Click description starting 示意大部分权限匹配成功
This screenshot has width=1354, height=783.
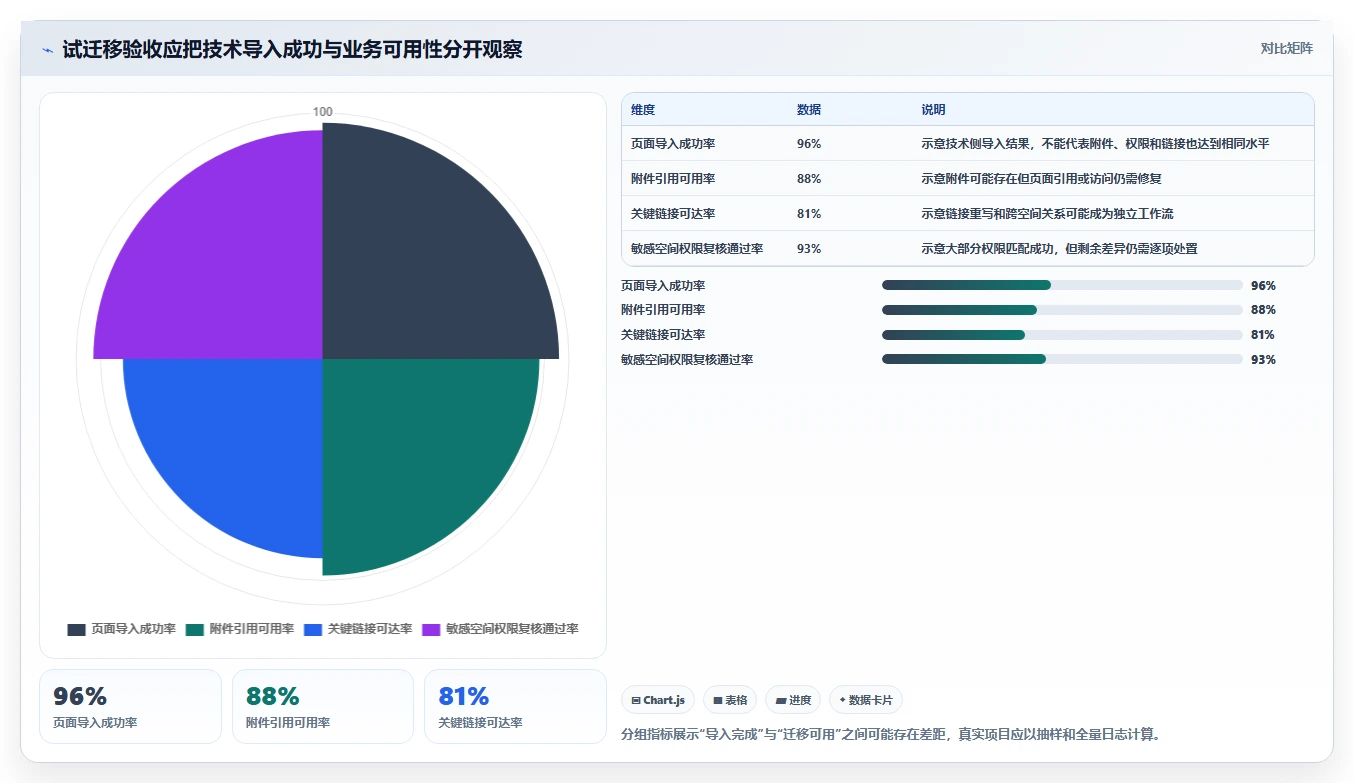pos(1059,249)
